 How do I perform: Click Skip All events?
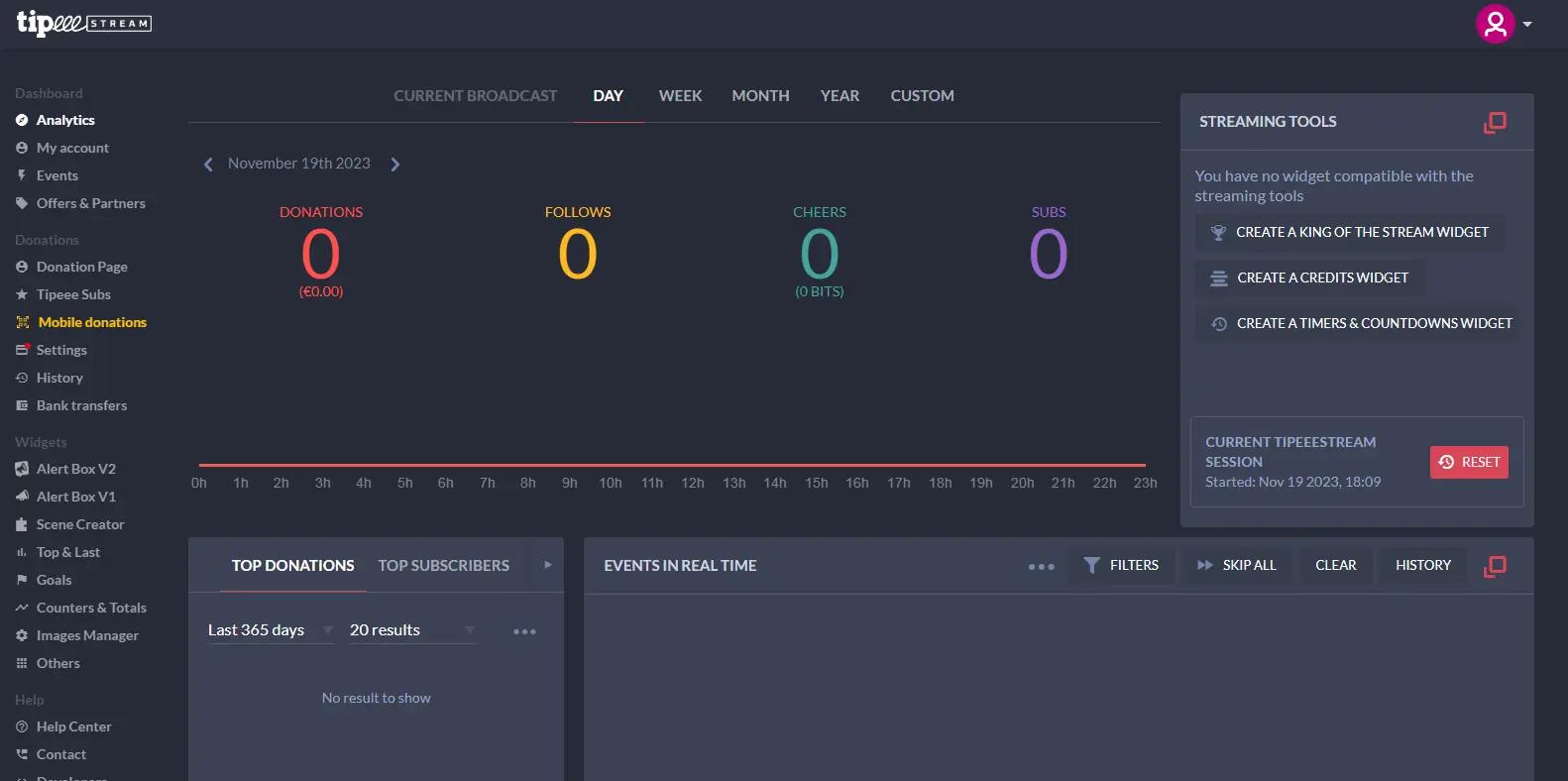[1237, 565]
